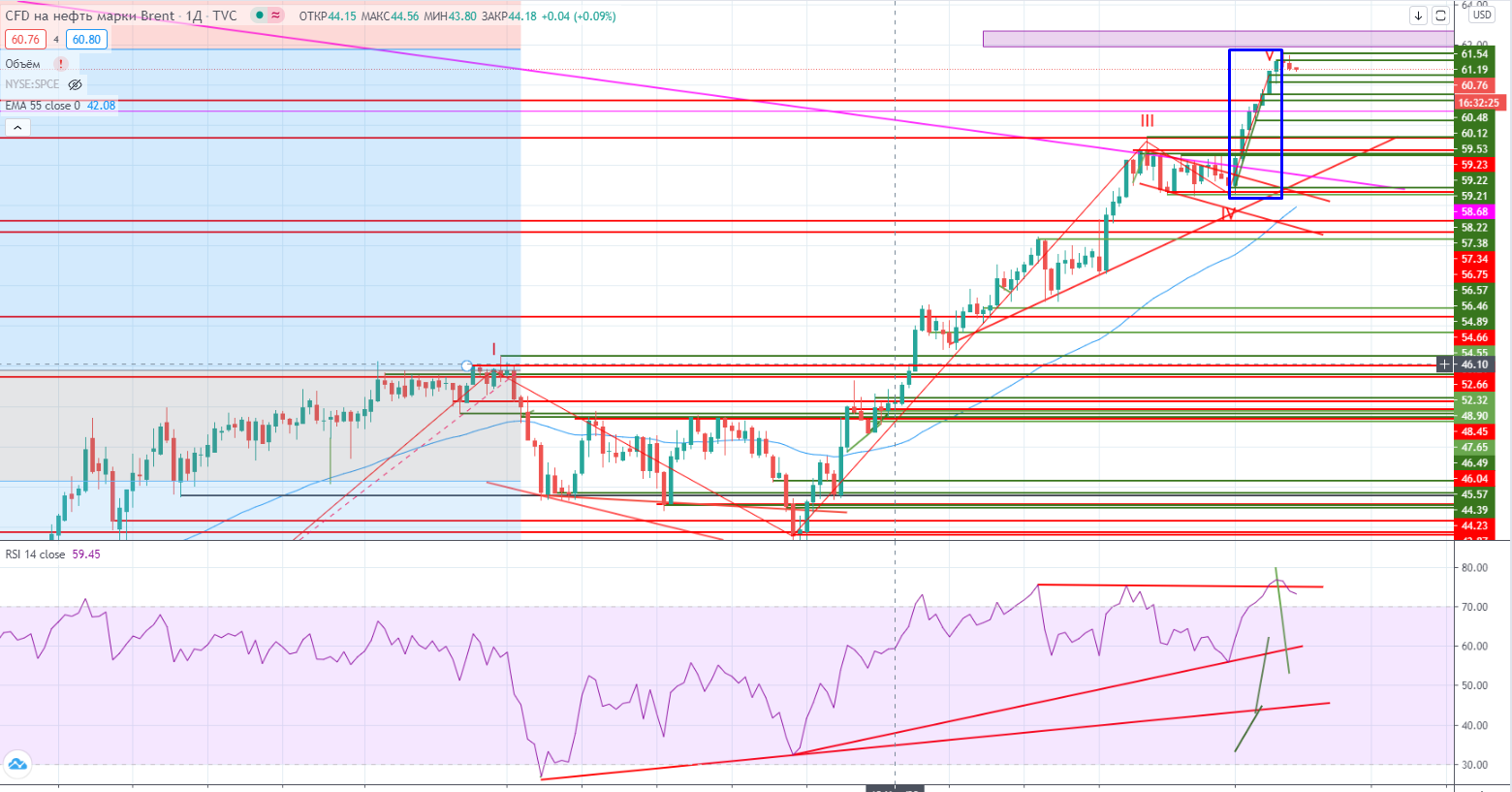Click the green market status dot
Image resolution: width=1512 pixels, height=792 pixels.
point(259,16)
